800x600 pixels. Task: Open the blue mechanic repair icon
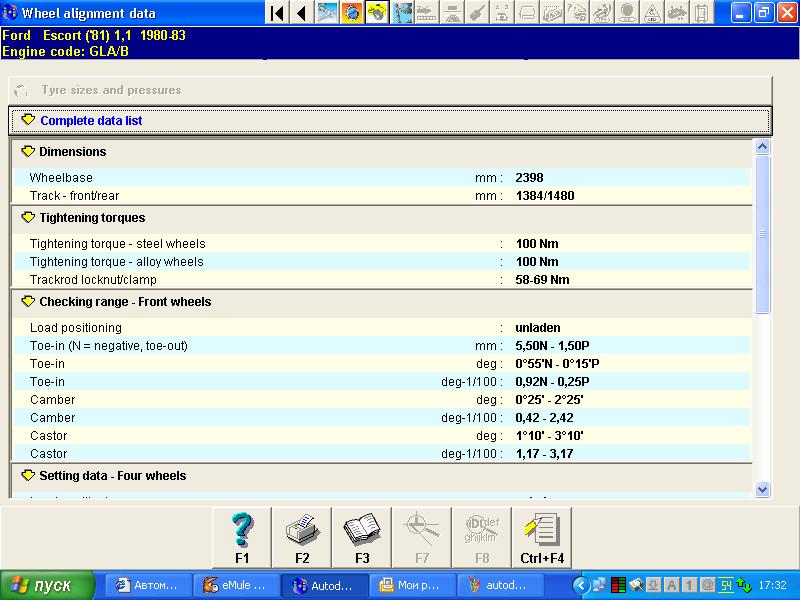click(x=402, y=13)
